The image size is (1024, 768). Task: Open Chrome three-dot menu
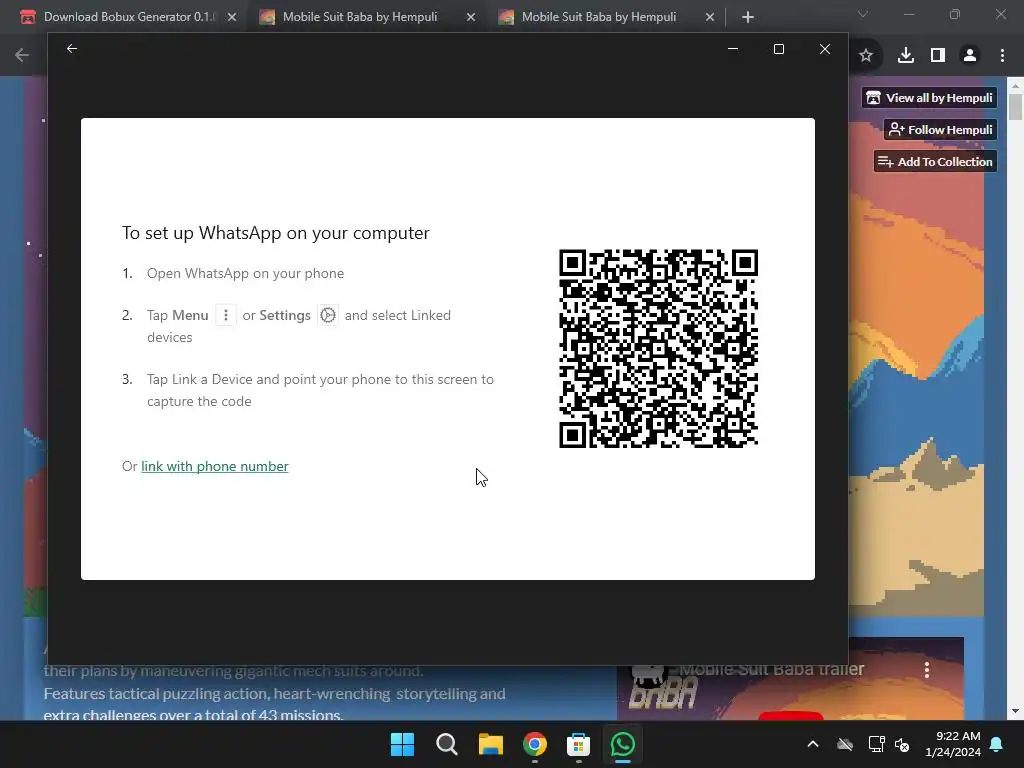[x=1002, y=56]
